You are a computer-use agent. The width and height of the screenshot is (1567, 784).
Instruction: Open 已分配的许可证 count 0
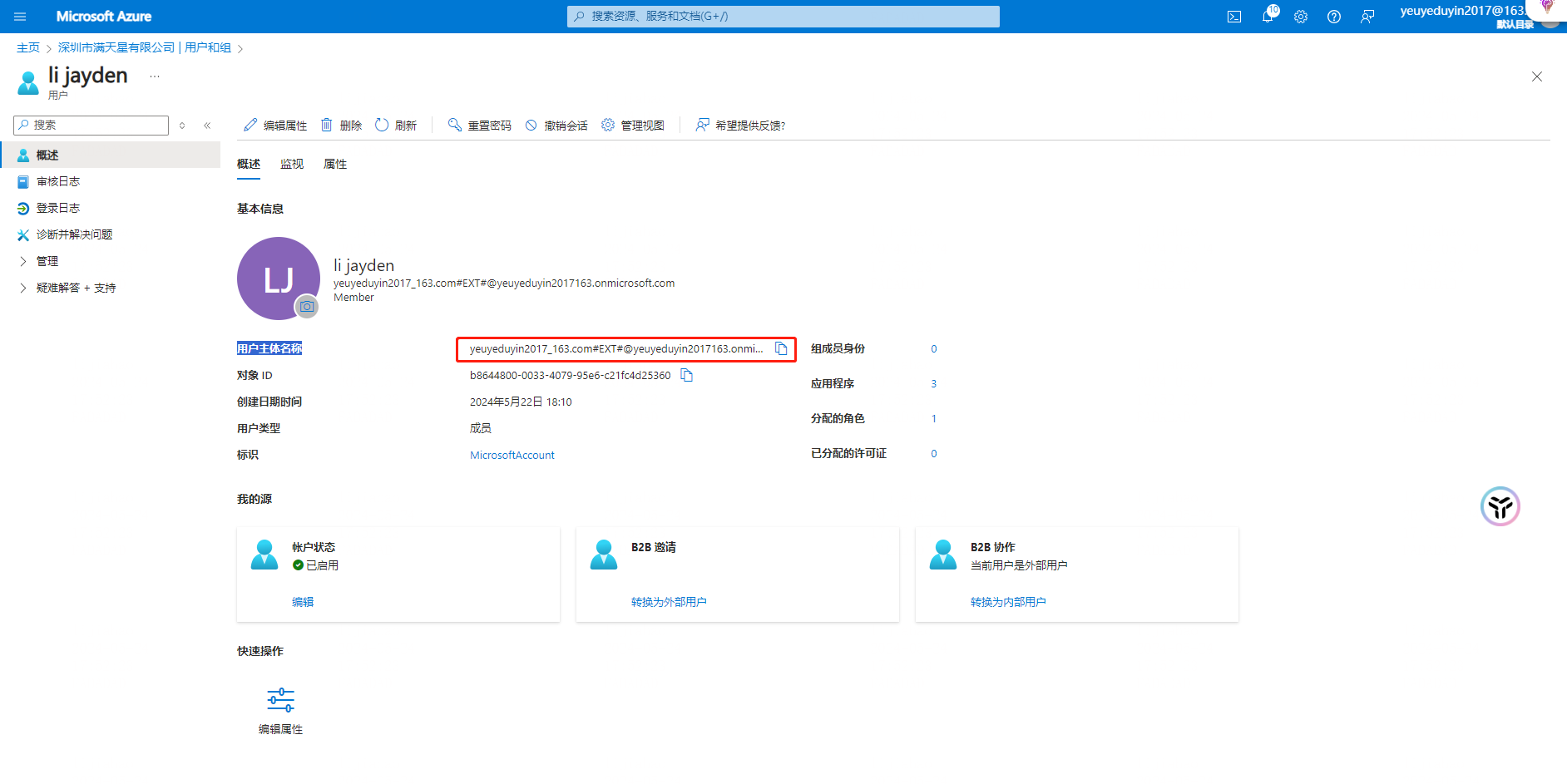coord(934,454)
